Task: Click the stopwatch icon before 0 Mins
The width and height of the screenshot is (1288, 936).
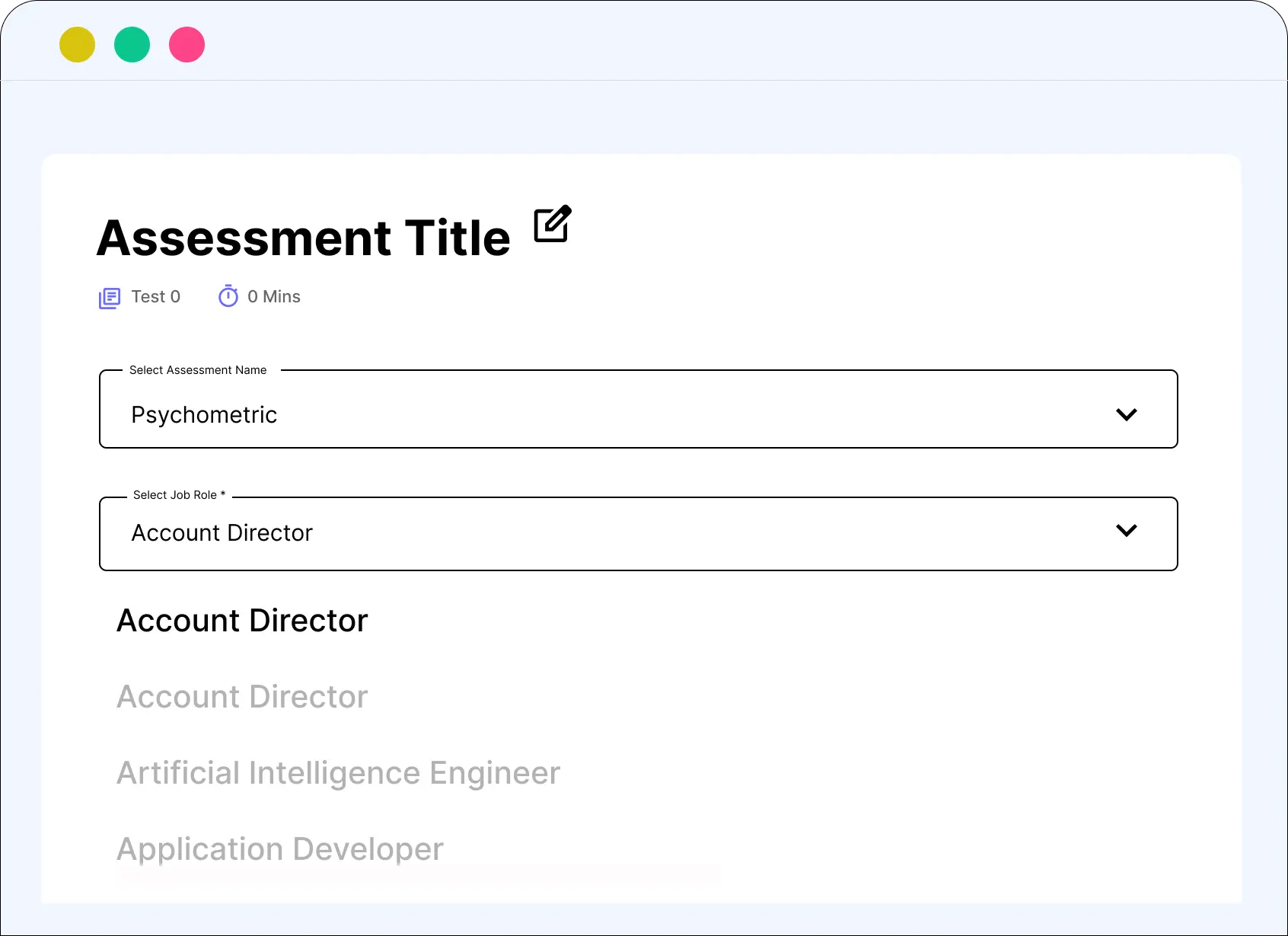Action: [x=228, y=296]
